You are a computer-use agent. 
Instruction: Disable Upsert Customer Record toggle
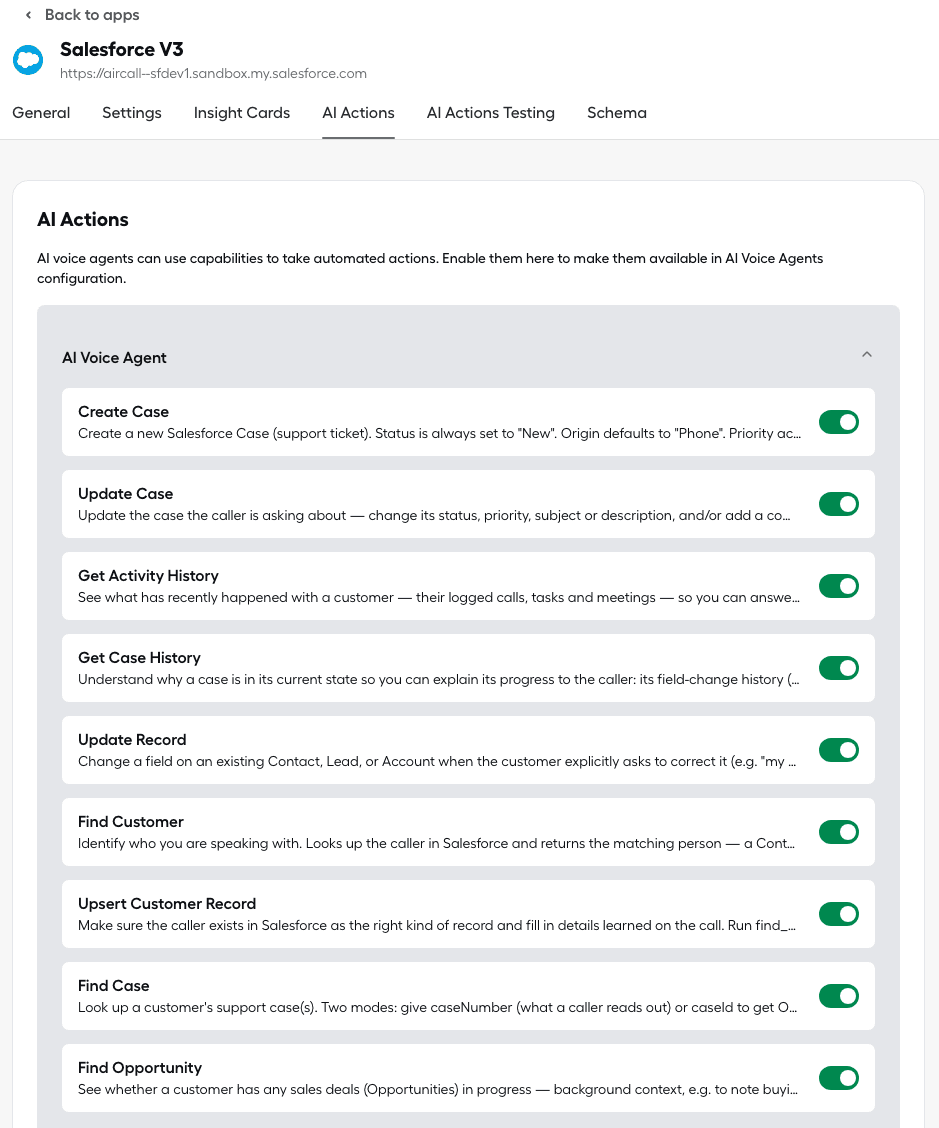[x=838, y=914]
